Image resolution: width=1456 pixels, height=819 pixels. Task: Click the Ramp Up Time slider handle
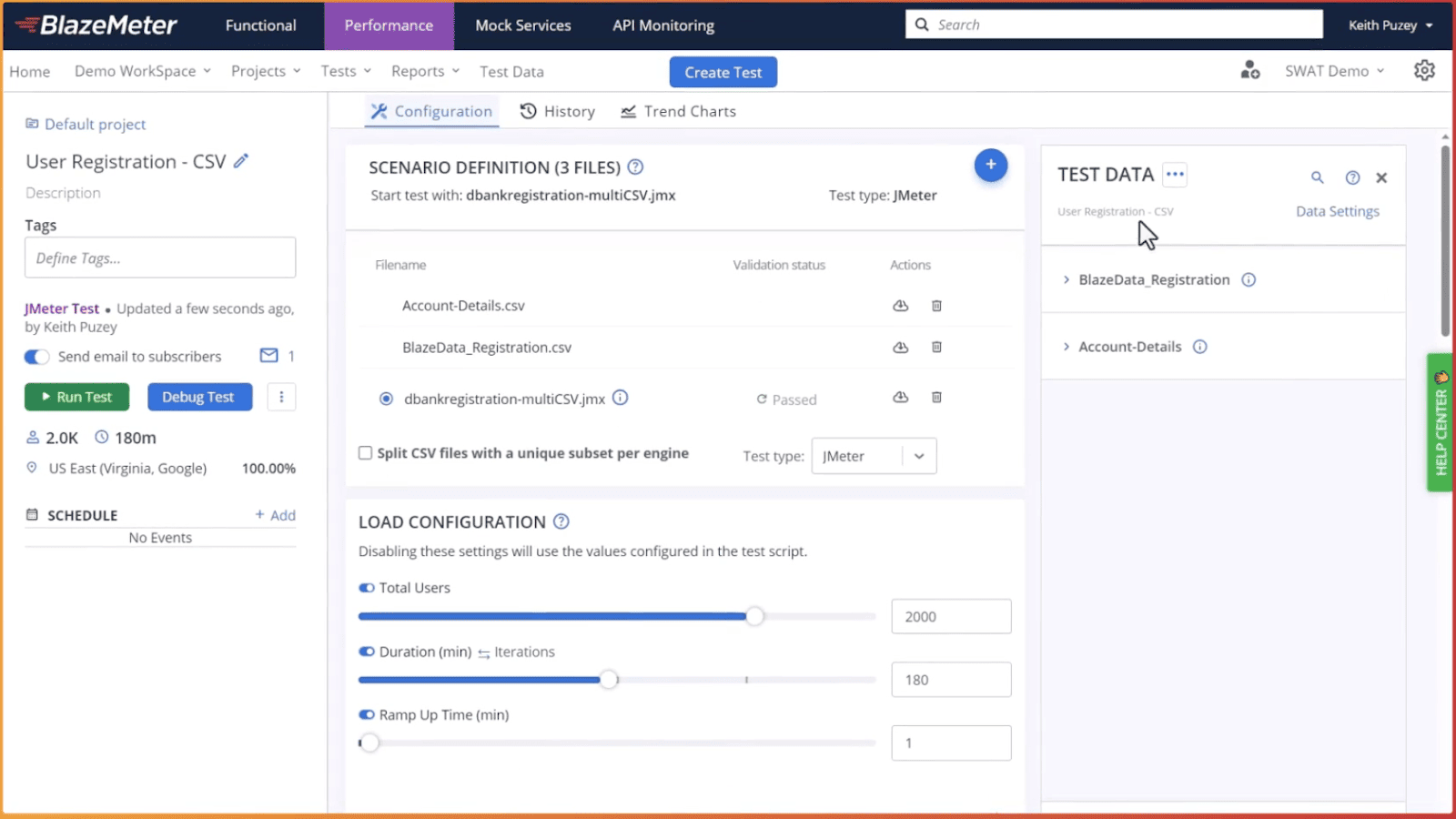pos(369,743)
